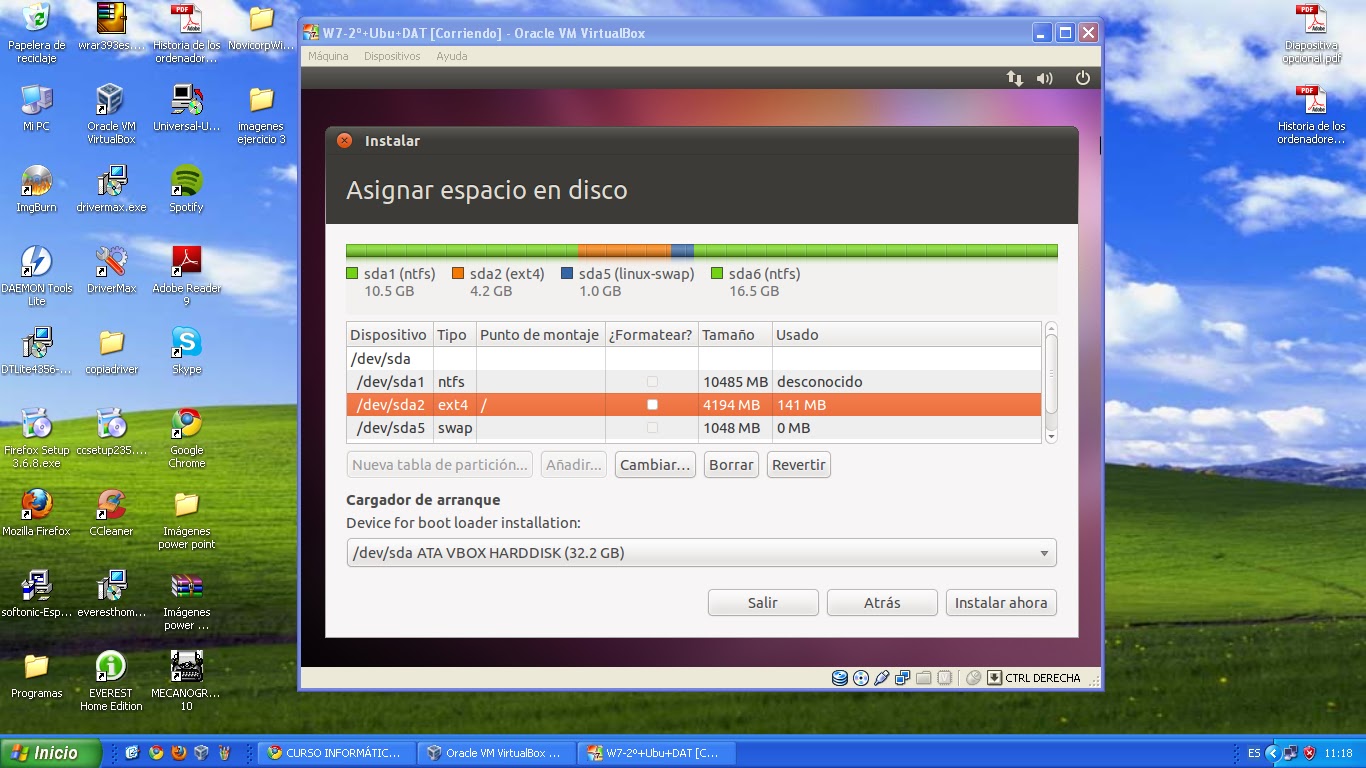Select the Spotify desktop icon
The image size is (1366, 768).
[186, 189]
